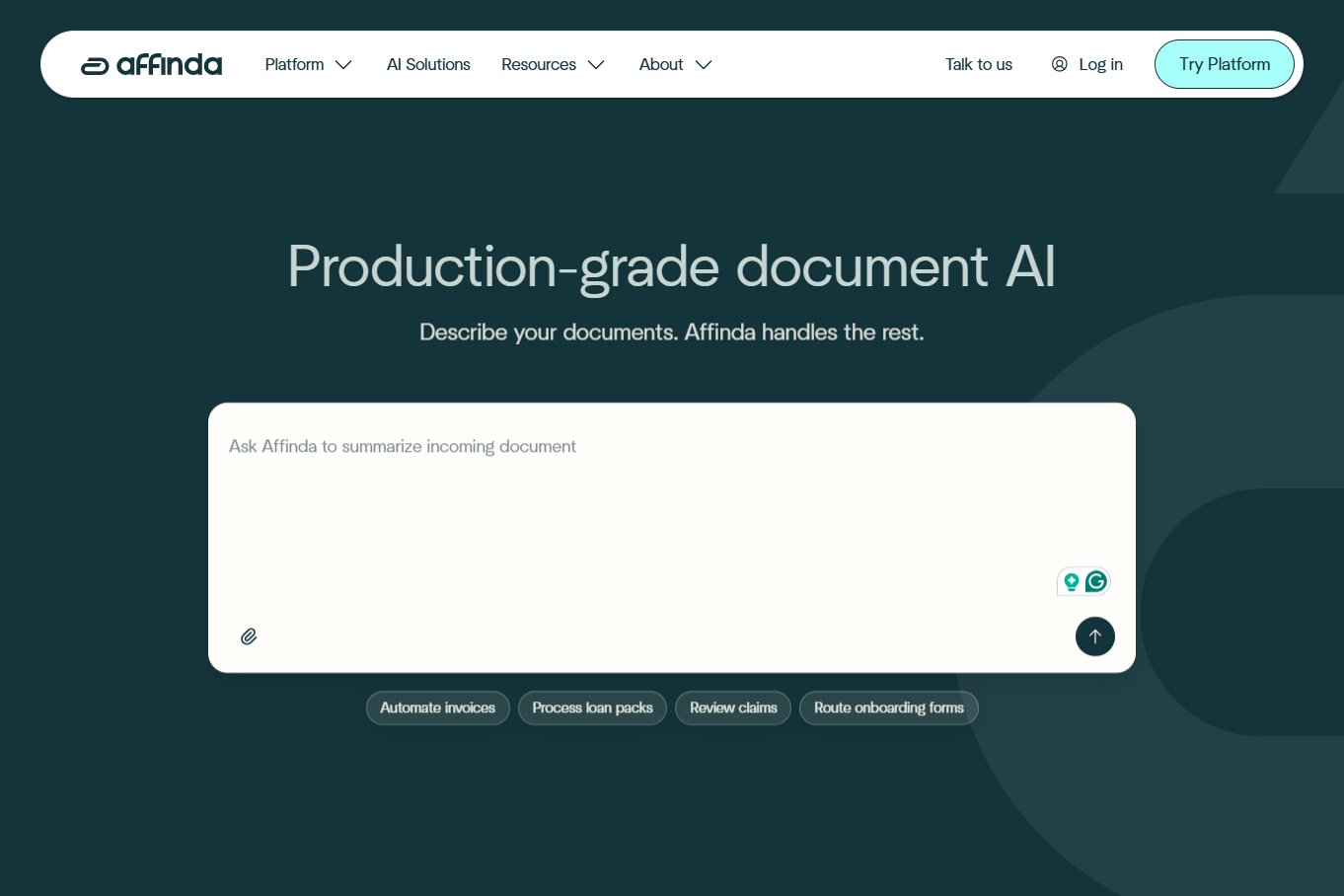Image resolution: width=1344 pixels, height=896 pixels.
Task: Click the 'Describe your documents' subtitle text
Action: (x=672, y=333)
